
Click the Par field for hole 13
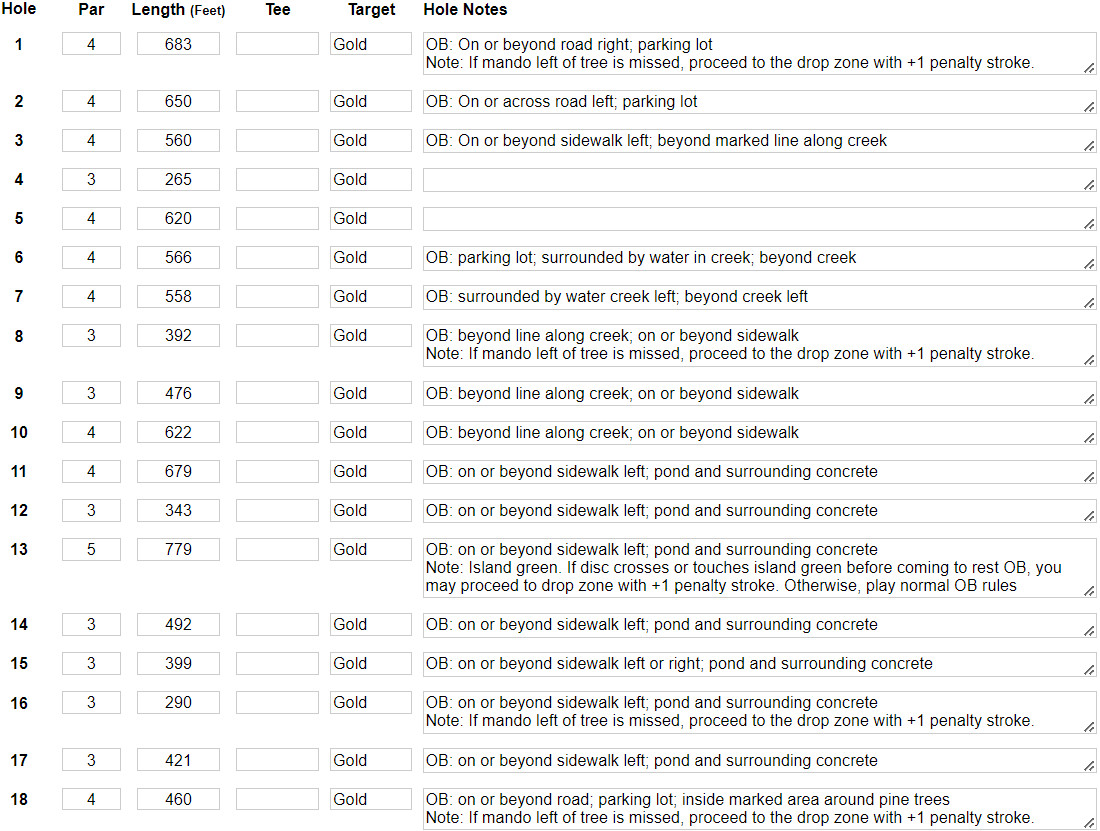coord(91,550)
